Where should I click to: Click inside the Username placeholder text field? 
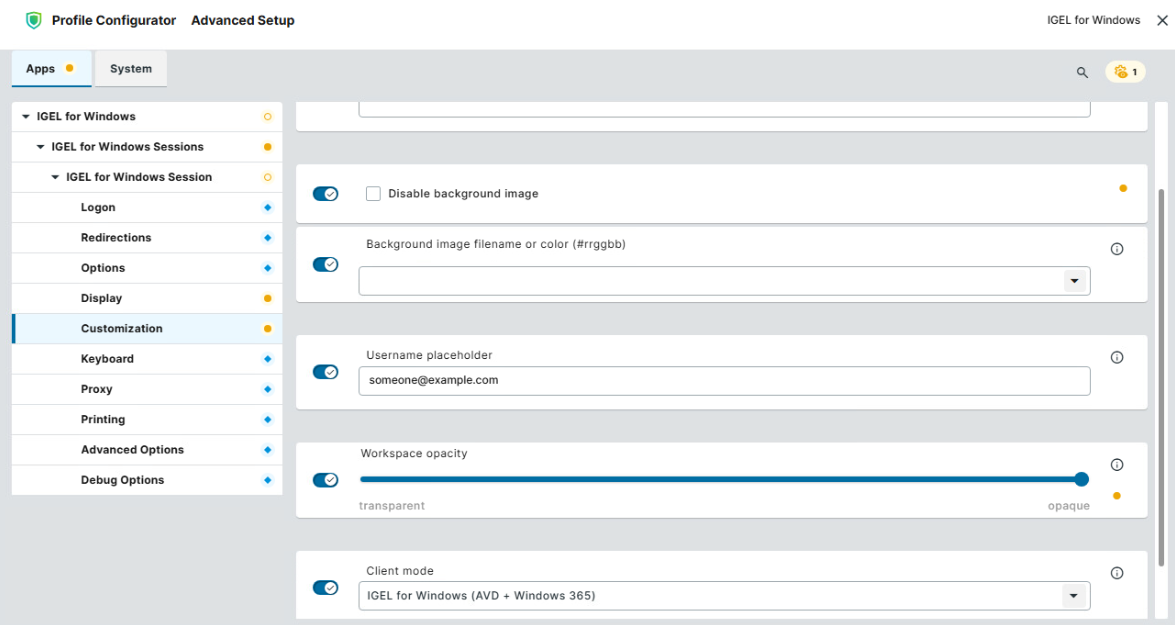coord(725,381)
